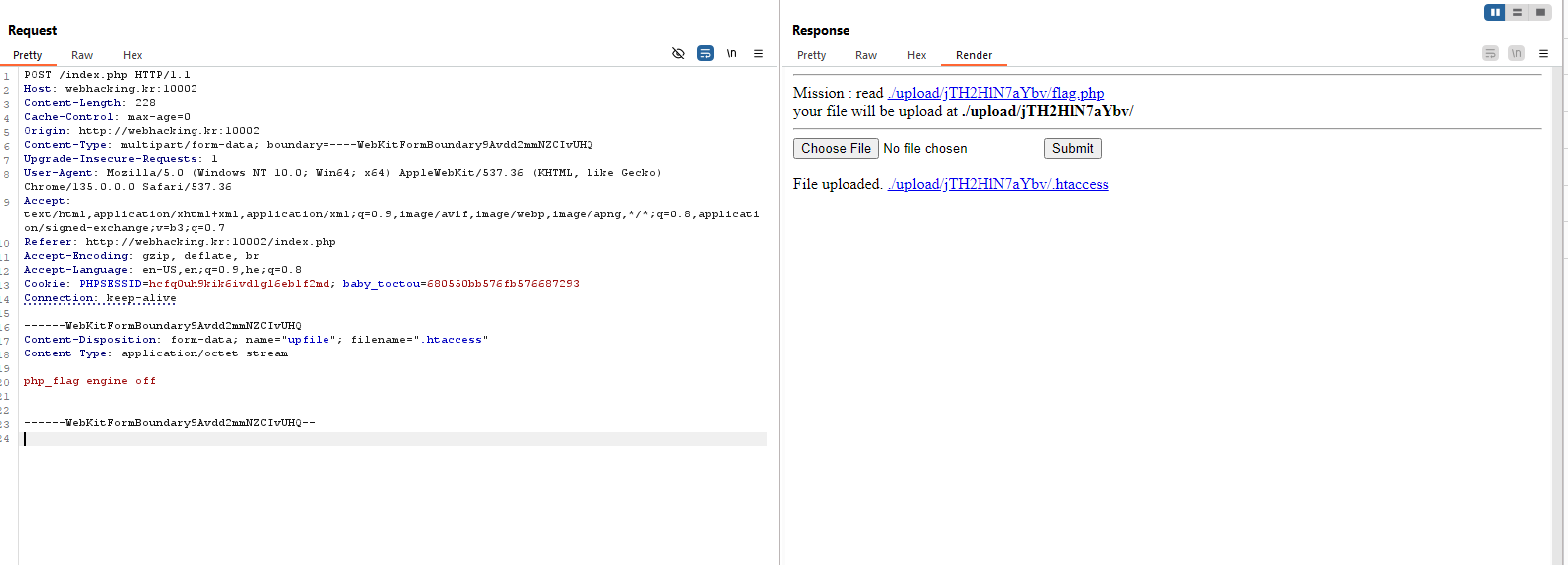The image size is (1568, 565).
Task: Toggle the \n newline display in Response panel
Action: [1516, 54]
